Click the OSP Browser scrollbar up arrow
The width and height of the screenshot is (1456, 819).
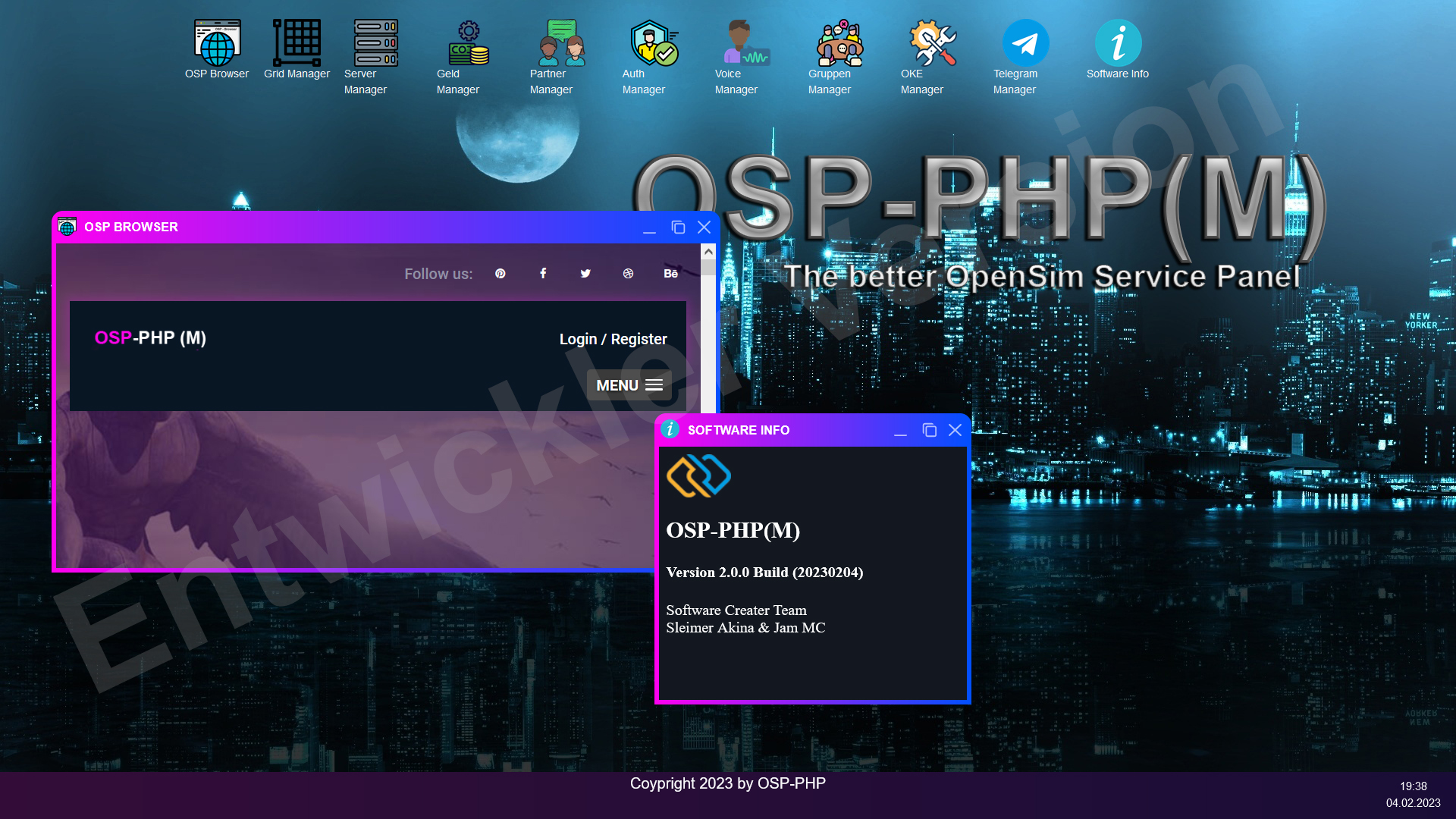[x=708, y=252]
